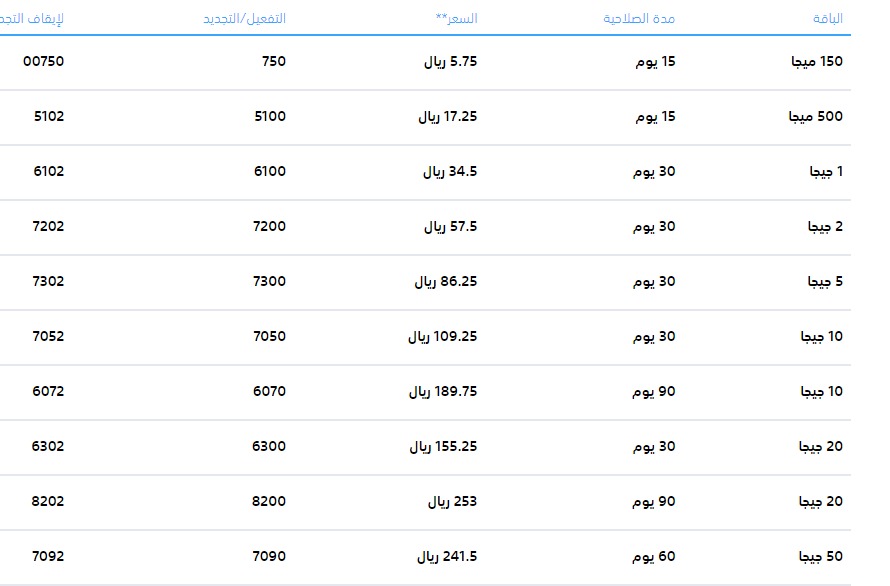Select the 253 ريال price cell
The width and height of the screenshot is (890, 586).
click(x=452, y=502)
